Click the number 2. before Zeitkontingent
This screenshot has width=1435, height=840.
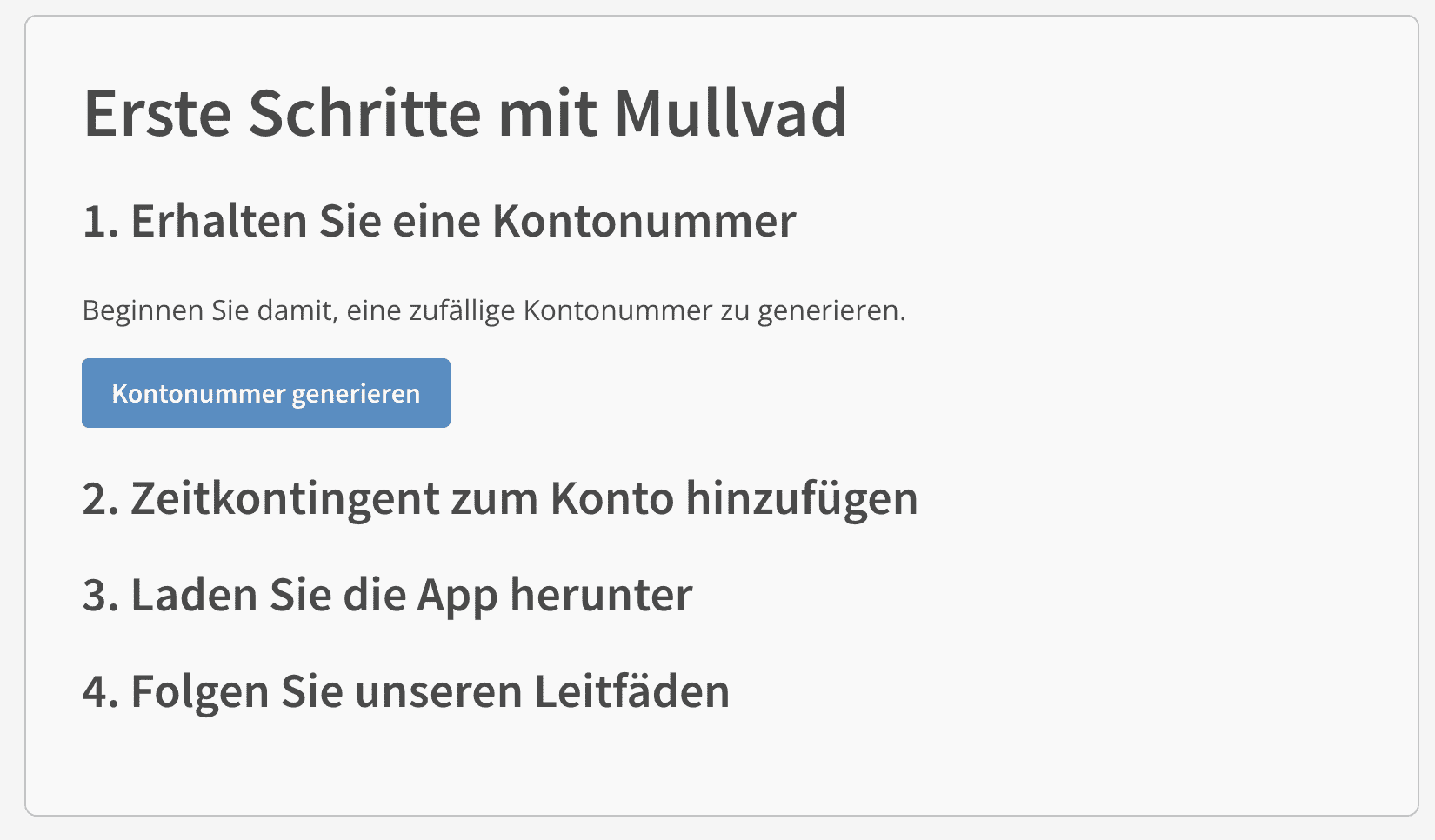click(100, 499)
